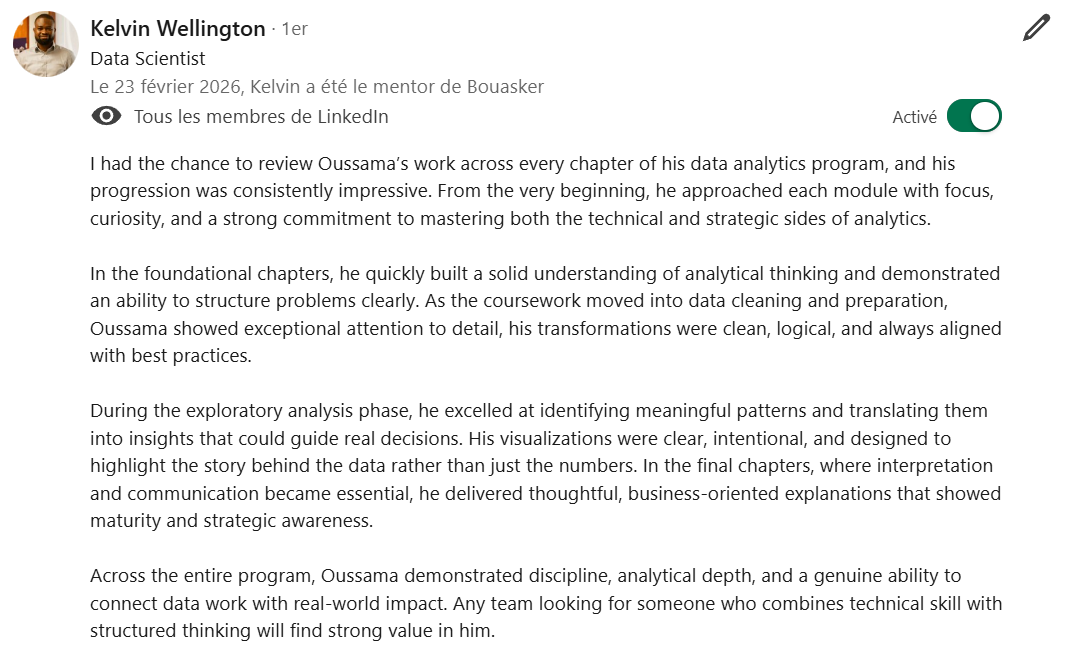Click the "1er" connection degree badge
This screenshot has height=654, width=1075.
(x=295, y=29)
